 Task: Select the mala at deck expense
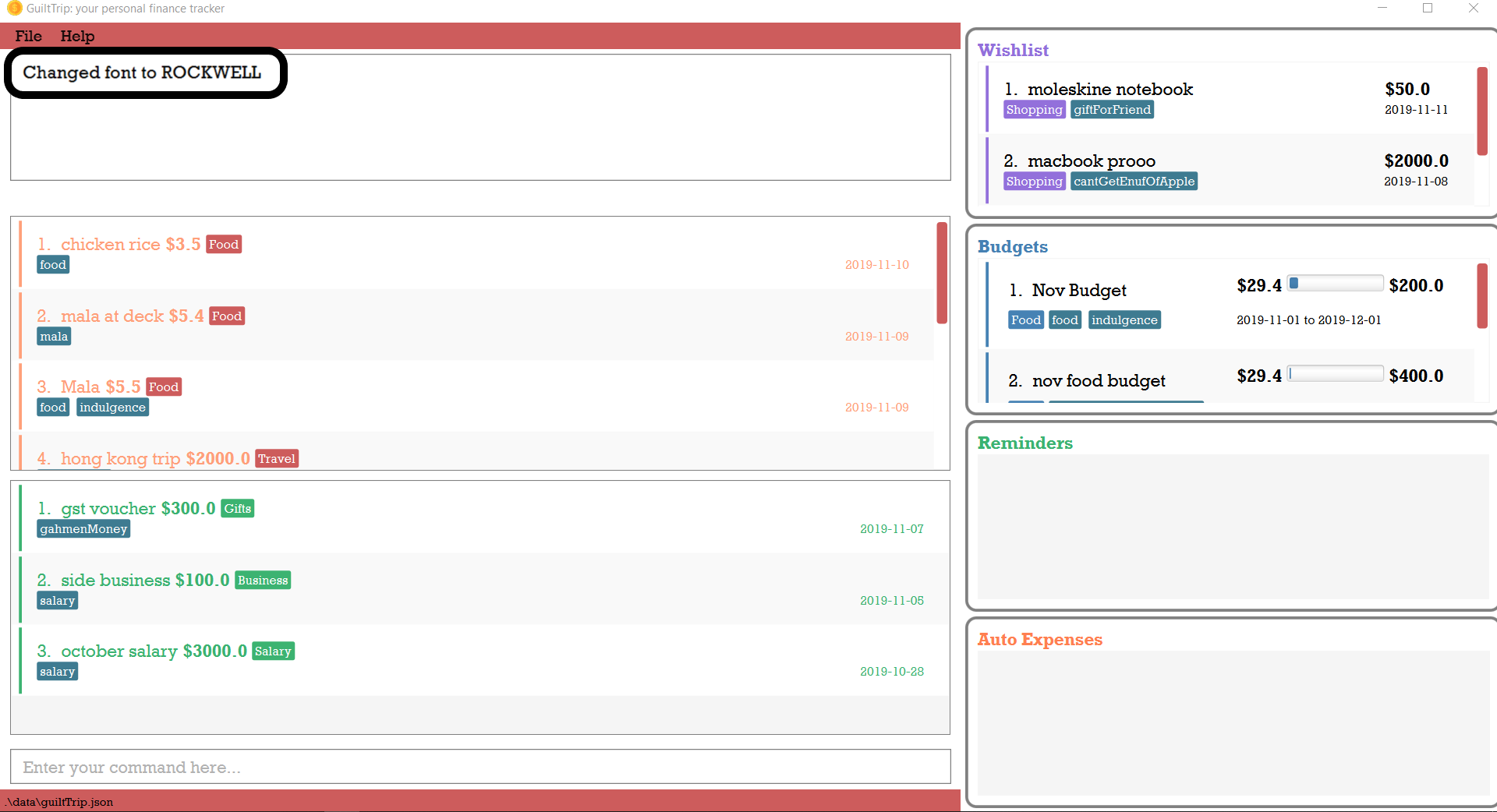click(x=476, y=325)
